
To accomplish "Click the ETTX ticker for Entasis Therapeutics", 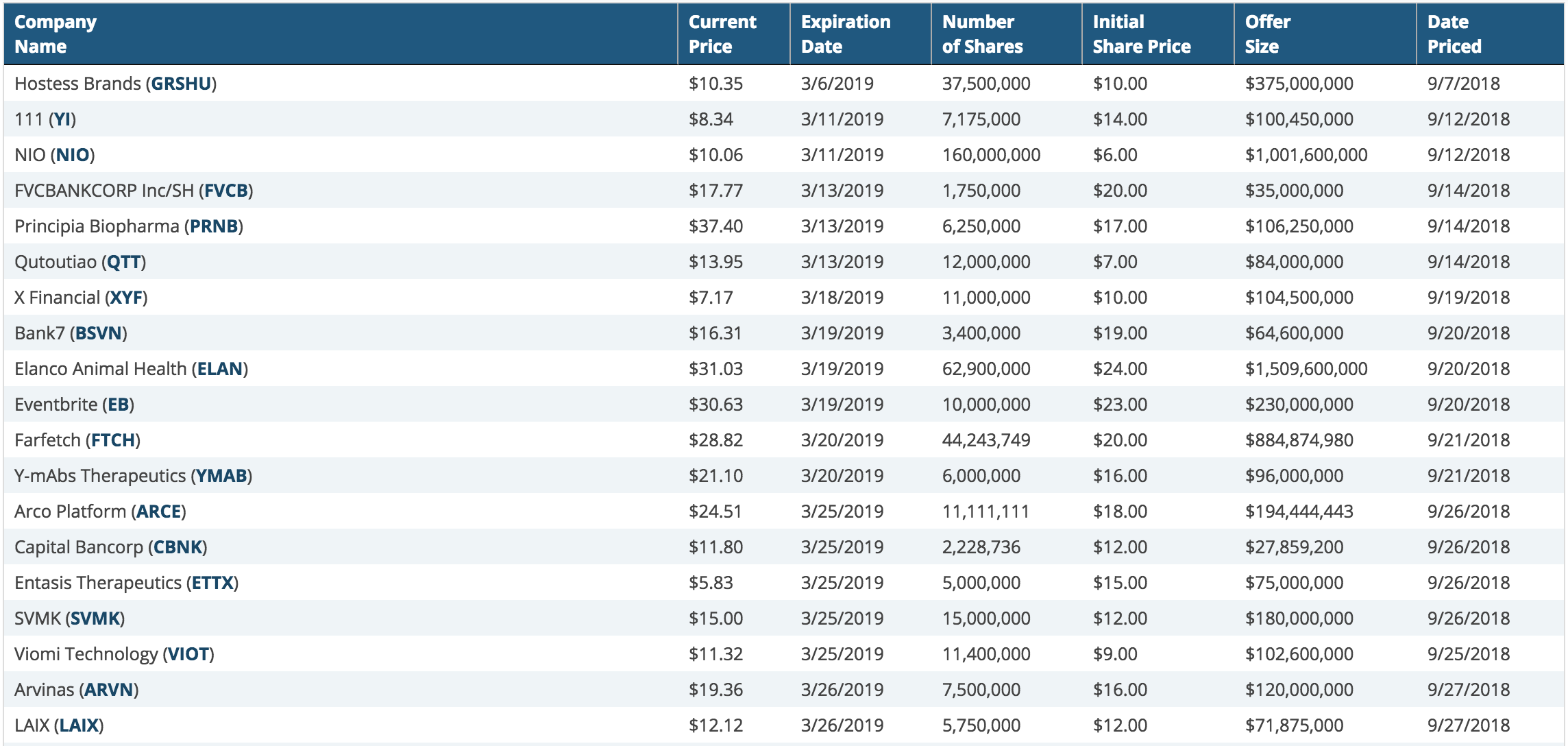I will [212, 583].
